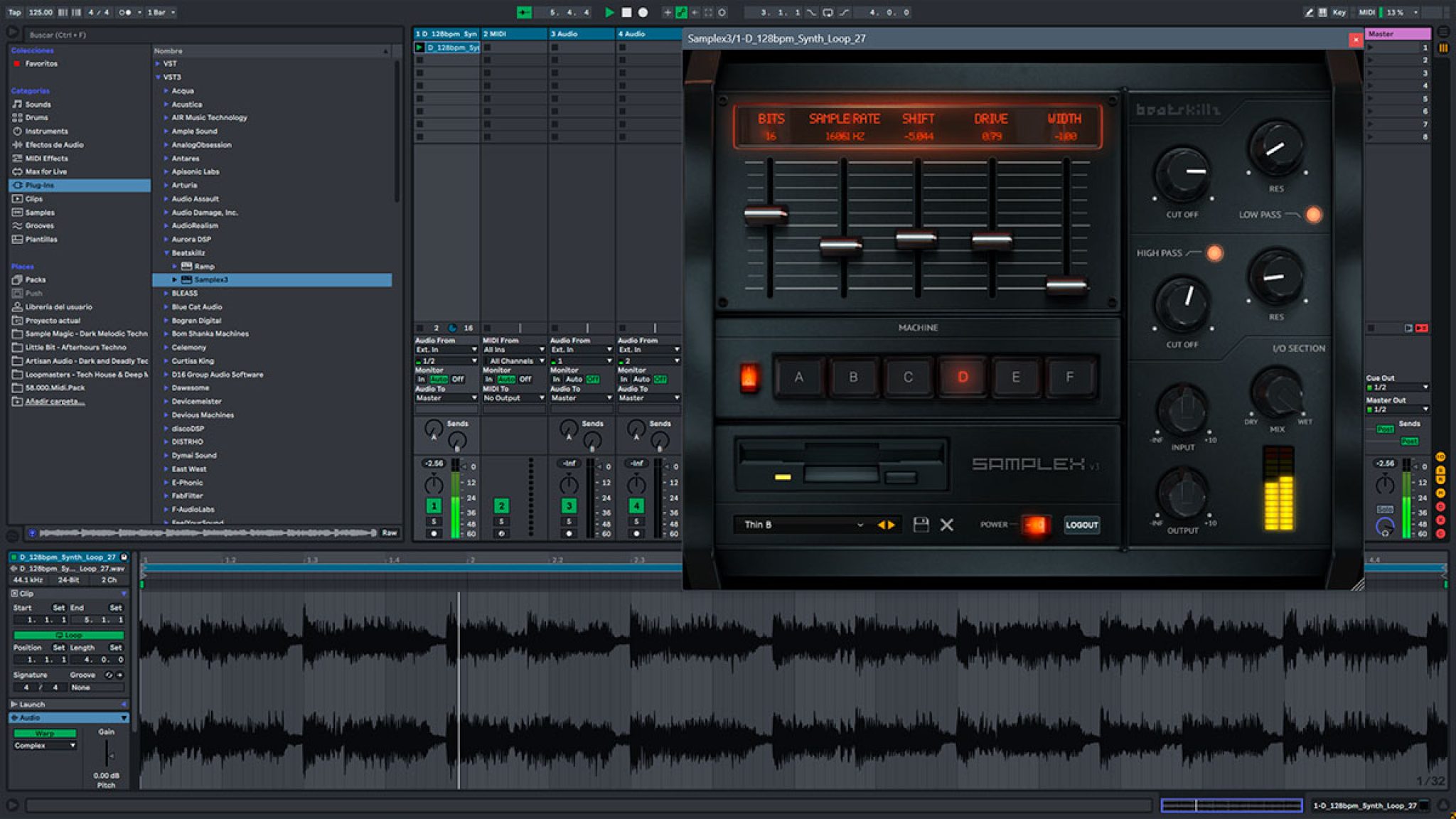
Task: Click the Samplex LOGOUT button
Action: click(1081, 525)
